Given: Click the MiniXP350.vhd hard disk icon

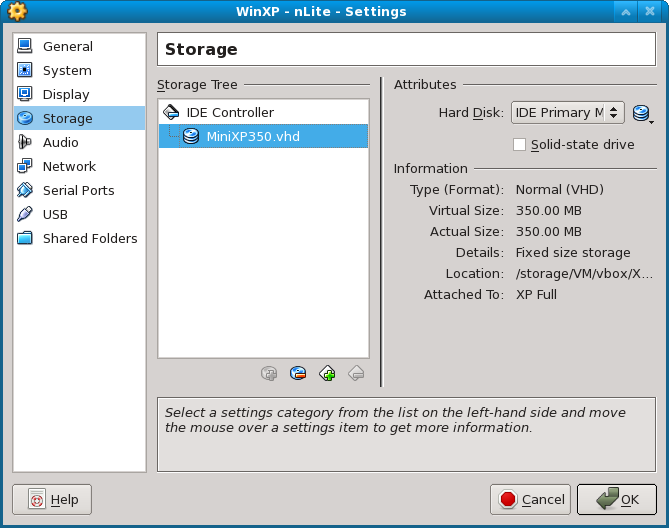Looking at the screenshot, I should click(x=191, y=136).
